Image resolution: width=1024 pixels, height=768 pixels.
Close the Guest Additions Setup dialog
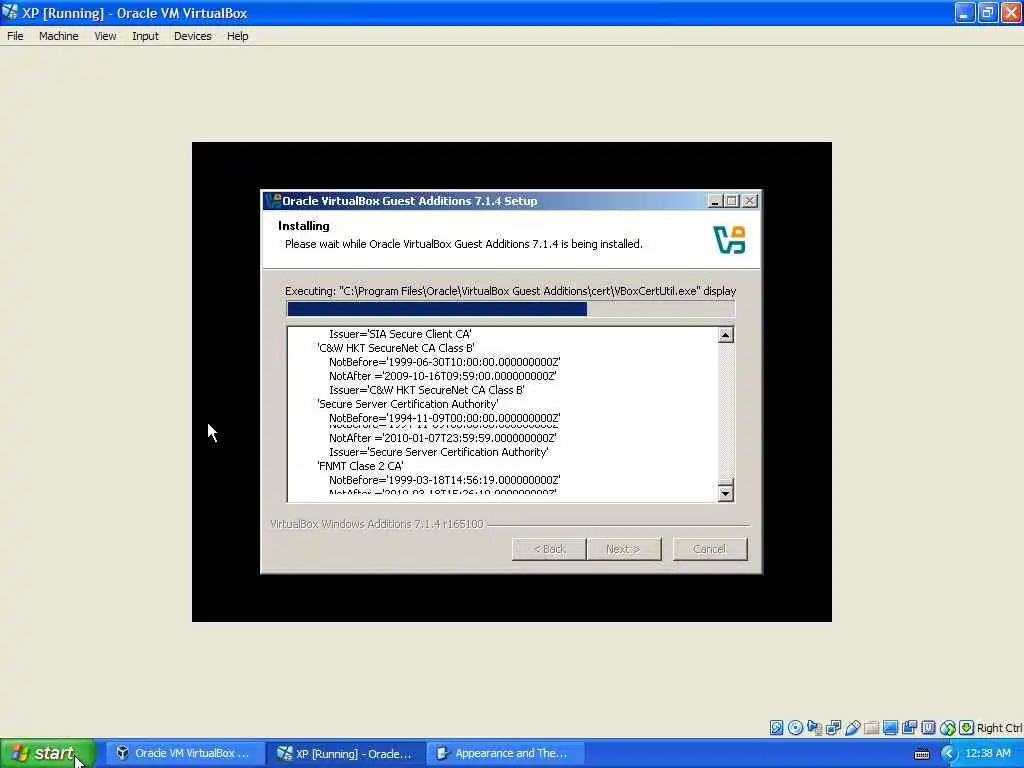(750, 201)
